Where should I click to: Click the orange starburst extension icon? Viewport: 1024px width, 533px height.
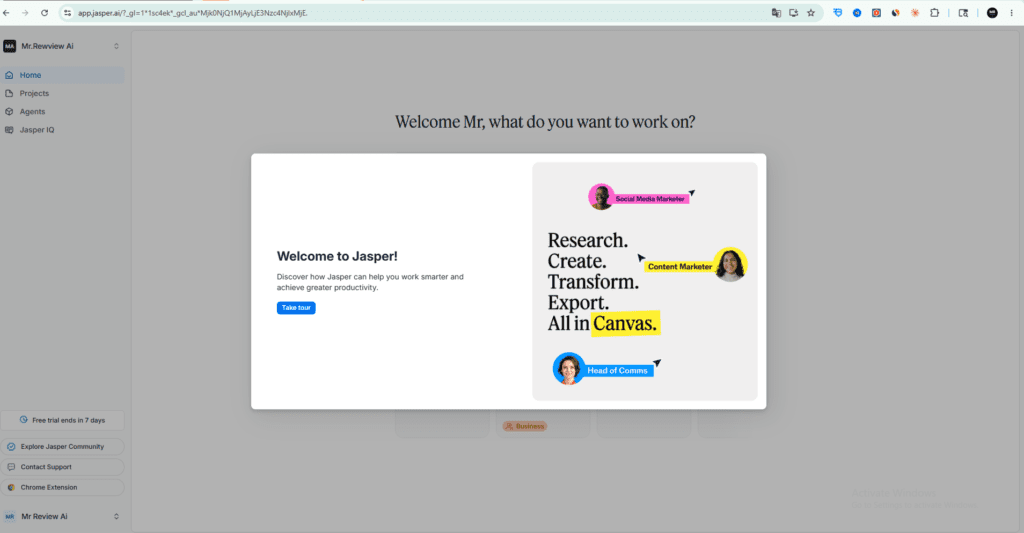click(915, 12)
